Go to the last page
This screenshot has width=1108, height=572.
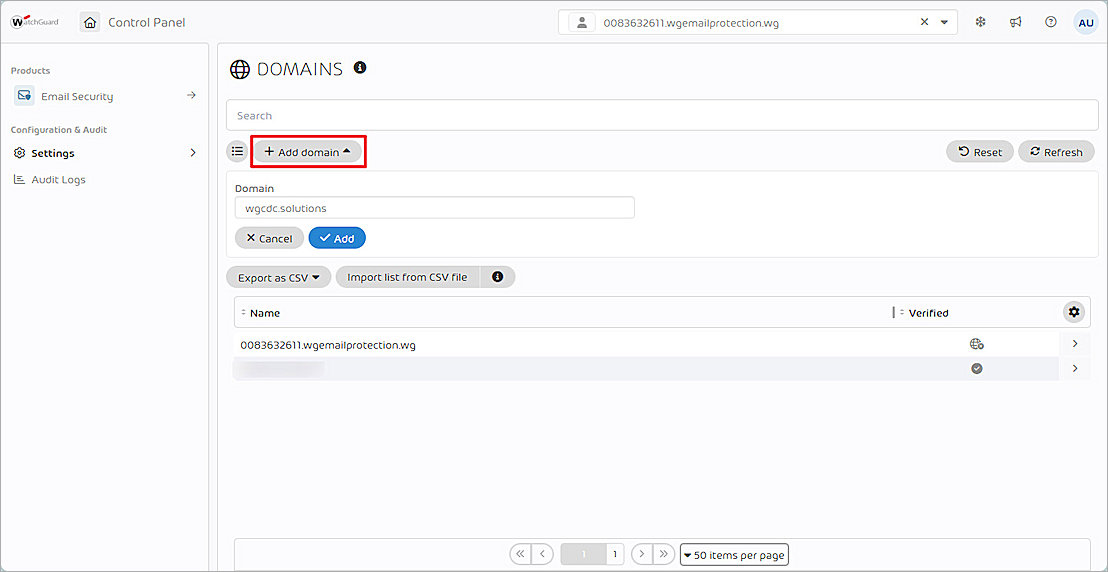point(664,554)
